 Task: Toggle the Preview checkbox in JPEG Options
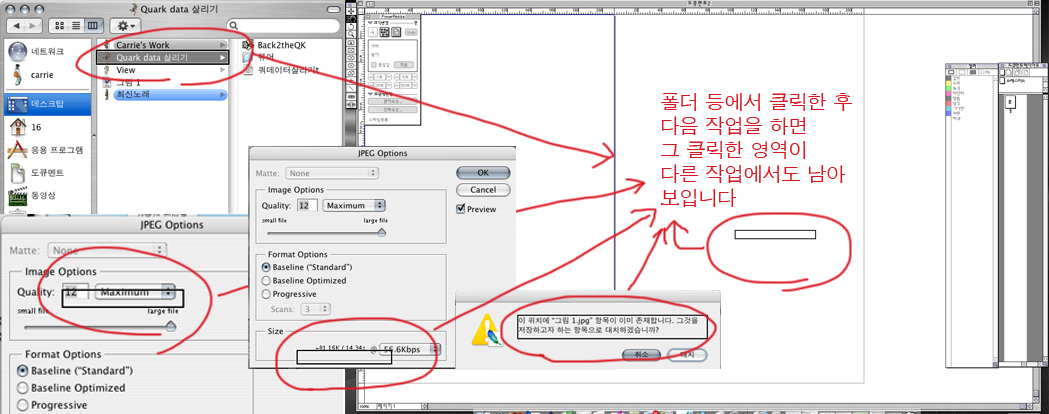click(461, 209)
